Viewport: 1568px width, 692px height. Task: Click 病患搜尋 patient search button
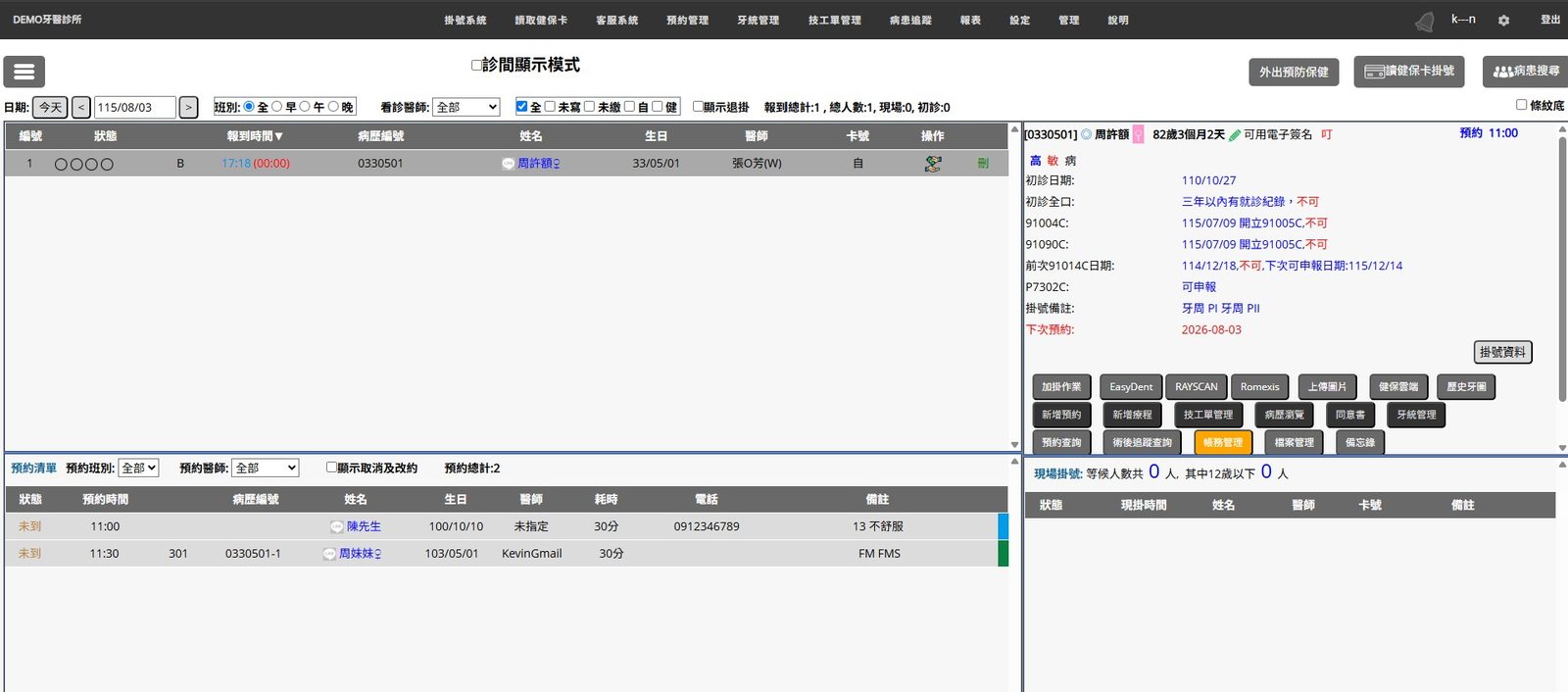point(1525,72)
